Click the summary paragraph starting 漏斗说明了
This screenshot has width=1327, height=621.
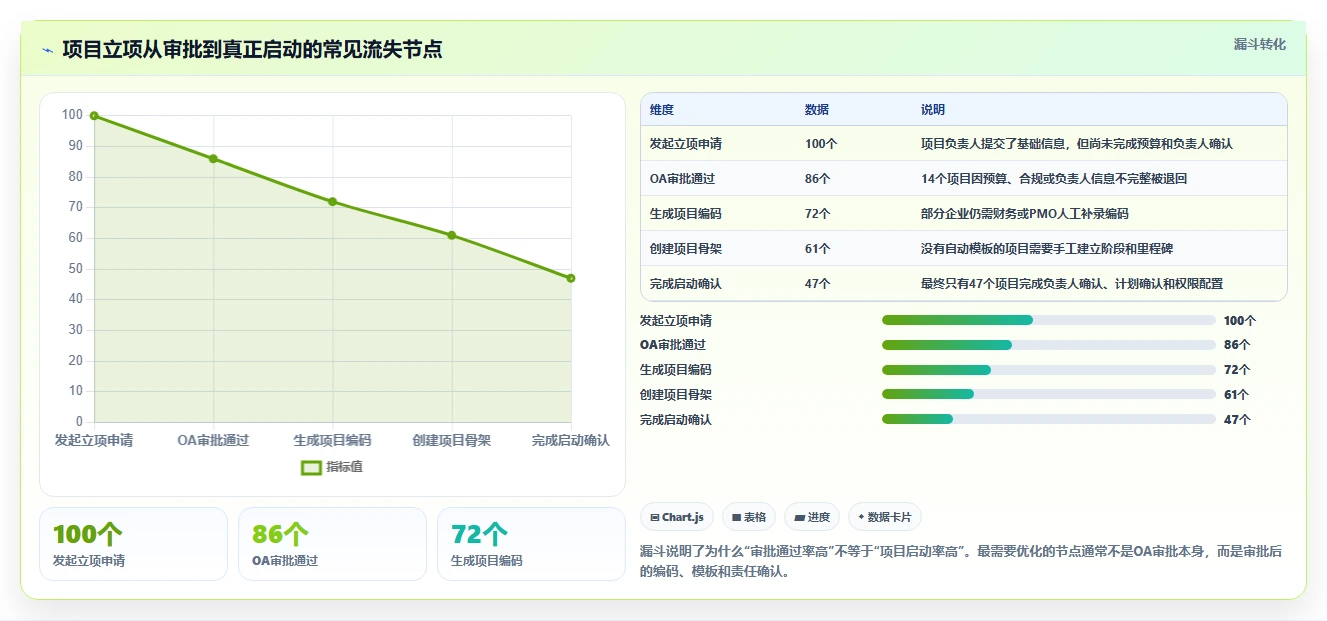coord(960,562)
